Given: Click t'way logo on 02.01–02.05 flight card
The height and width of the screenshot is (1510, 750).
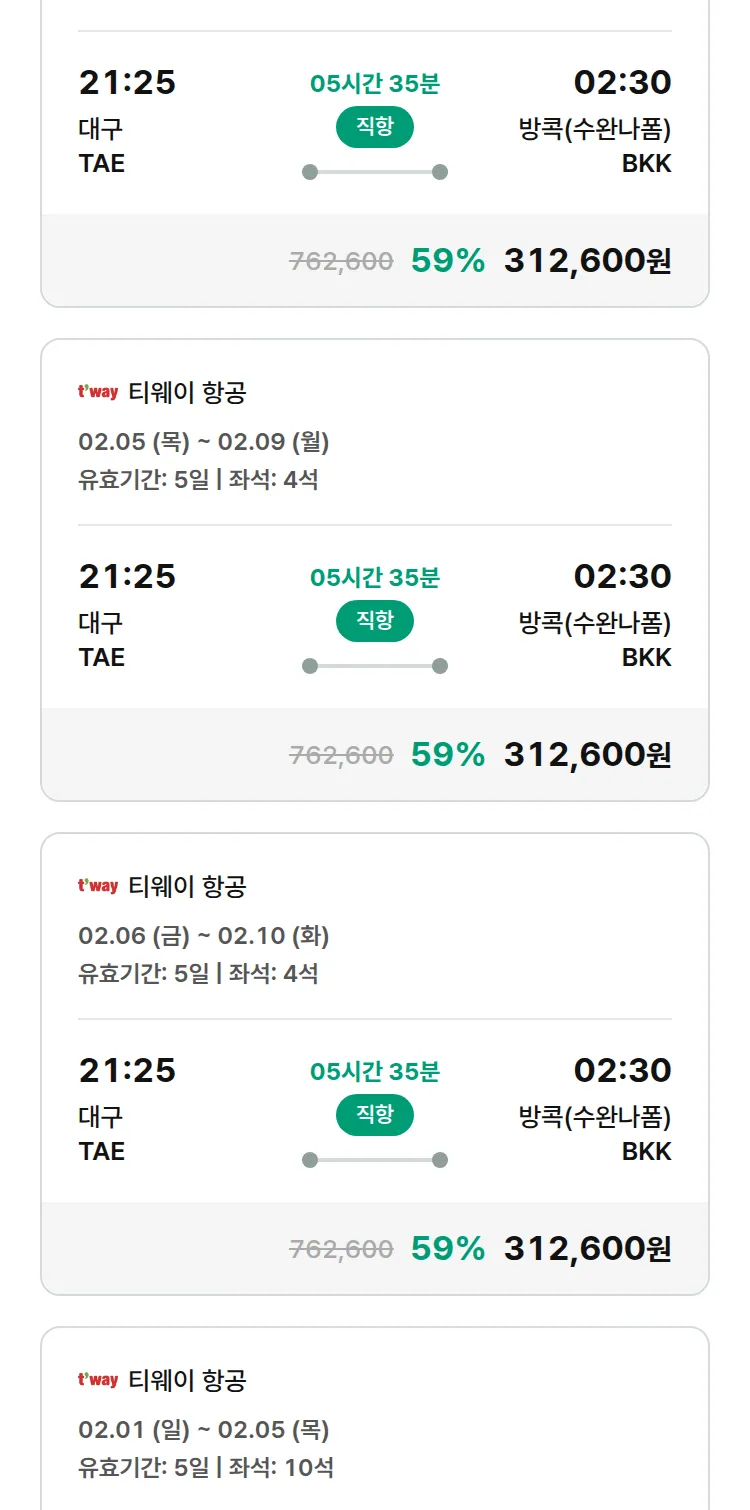Looking at the screenshot, I should (98, 1380).
